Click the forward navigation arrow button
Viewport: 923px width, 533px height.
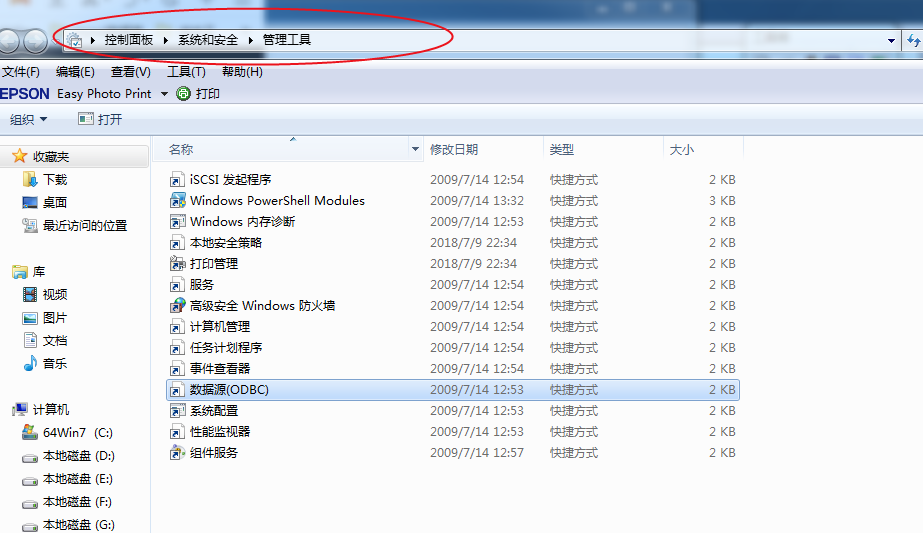tap(35, 41)
